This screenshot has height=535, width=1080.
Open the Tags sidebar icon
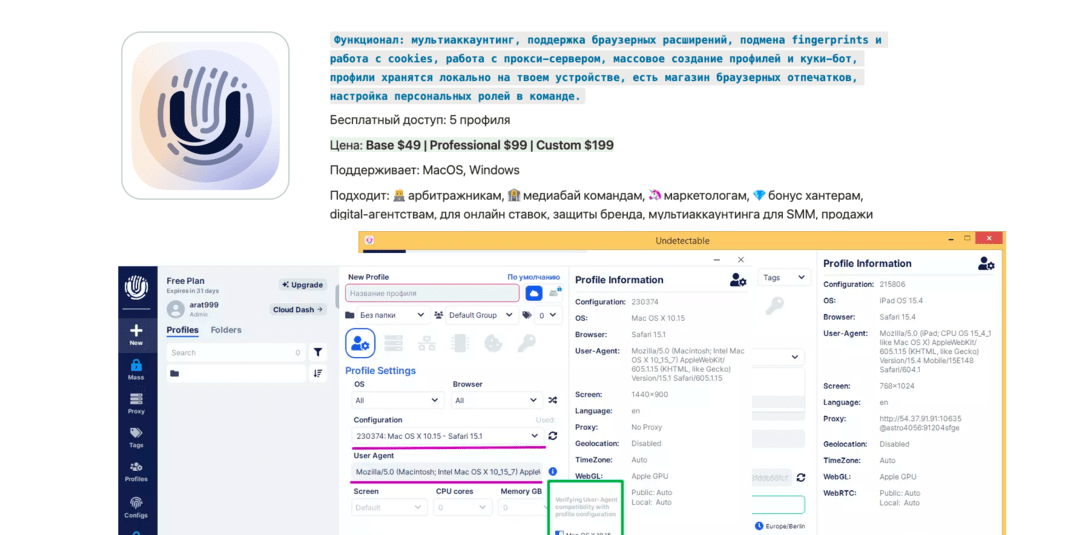pyautogui.click(x=136, y=433)
